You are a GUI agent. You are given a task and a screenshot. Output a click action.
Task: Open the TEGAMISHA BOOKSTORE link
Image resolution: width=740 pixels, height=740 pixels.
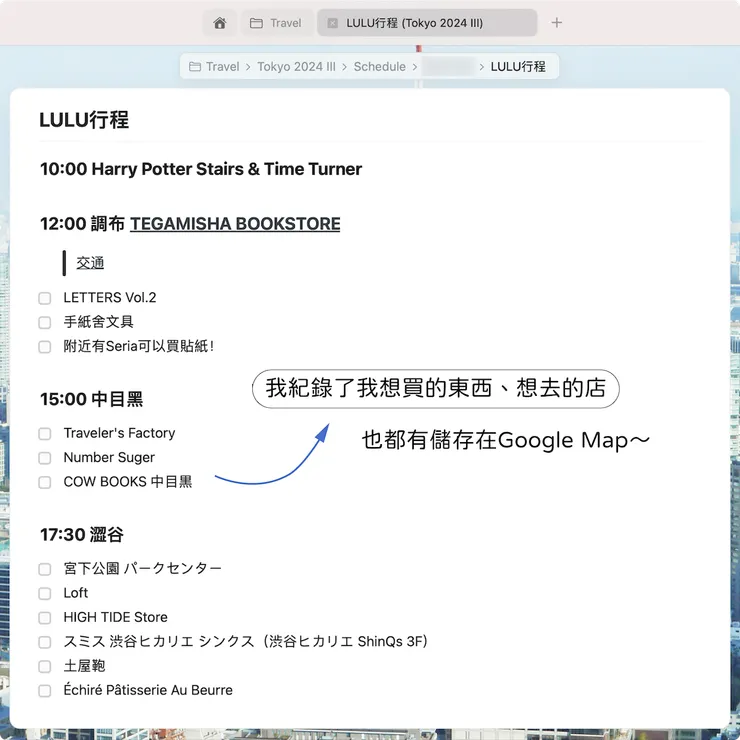coord(235,224)
